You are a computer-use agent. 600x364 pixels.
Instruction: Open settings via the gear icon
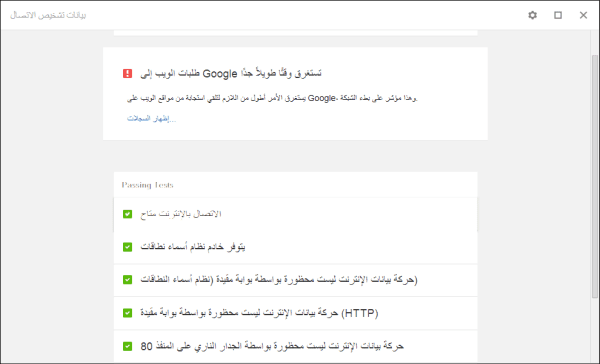(532, 15)
